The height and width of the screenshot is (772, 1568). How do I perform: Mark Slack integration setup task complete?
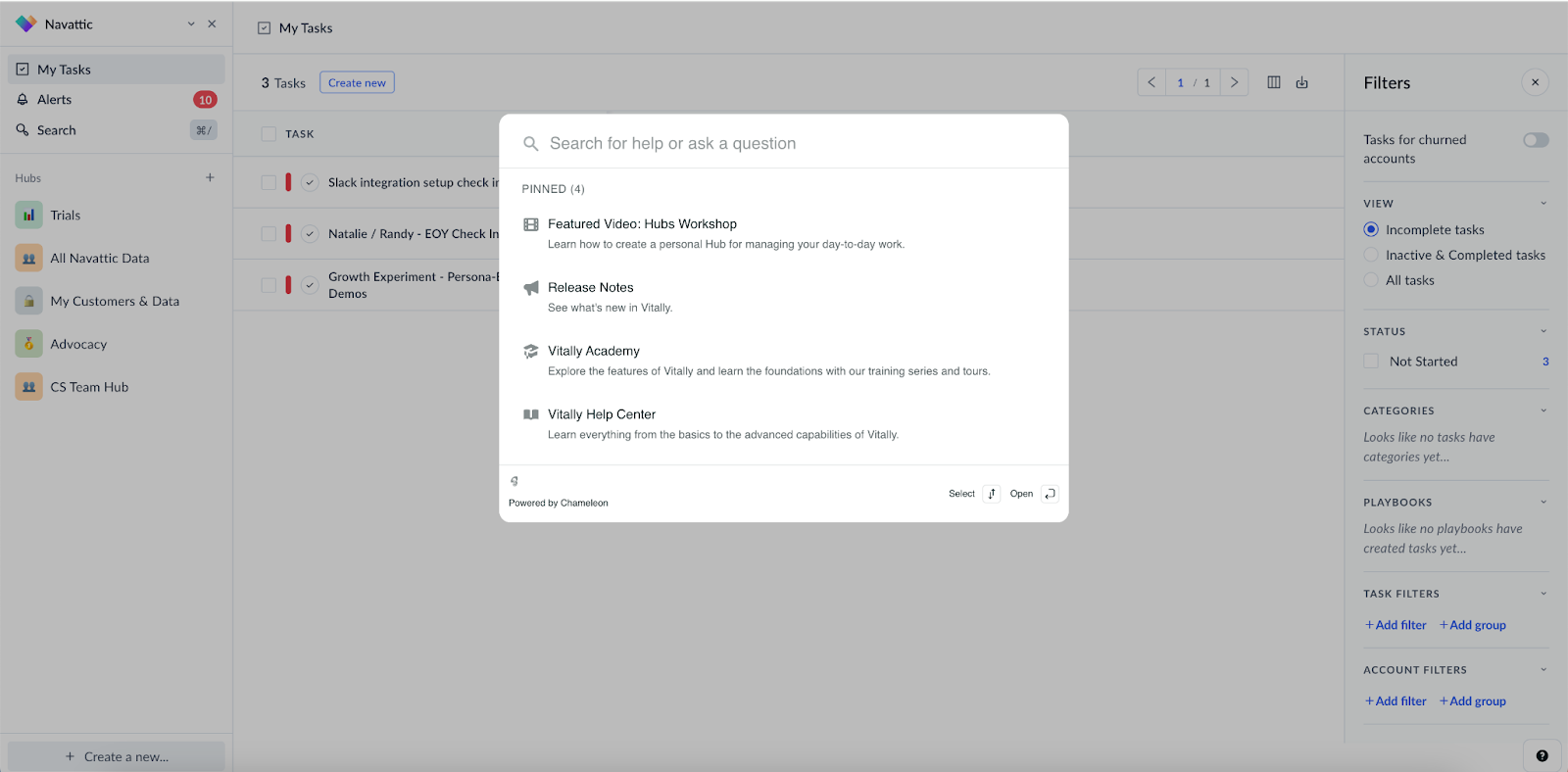tap(310, 182)
